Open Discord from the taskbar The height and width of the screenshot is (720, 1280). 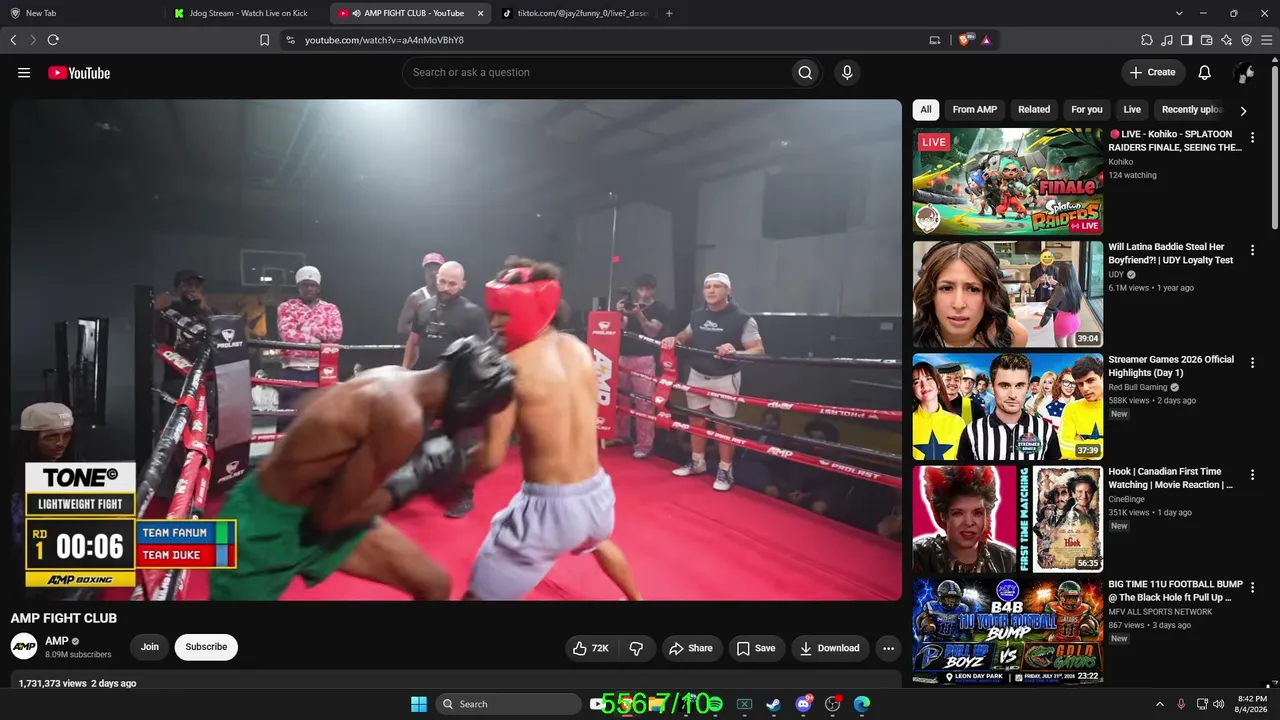803,704
